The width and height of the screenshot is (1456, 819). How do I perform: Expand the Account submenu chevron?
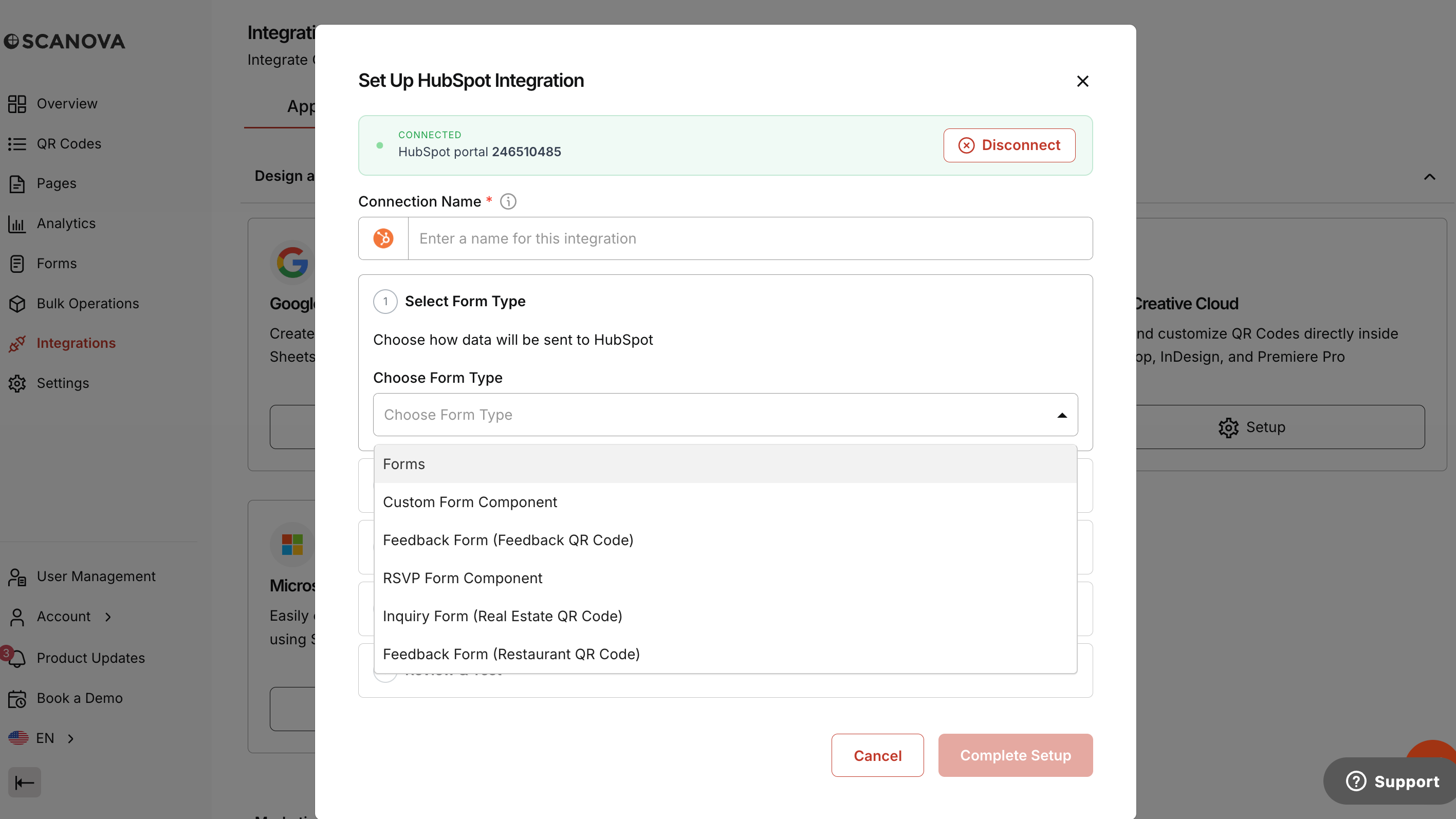[108, 617]
